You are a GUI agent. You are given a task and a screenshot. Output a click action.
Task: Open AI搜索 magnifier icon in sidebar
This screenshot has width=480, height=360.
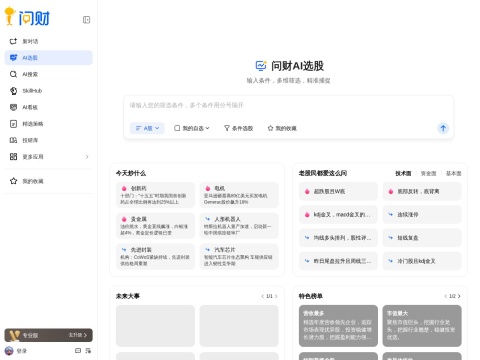click(x=13, y=74)
